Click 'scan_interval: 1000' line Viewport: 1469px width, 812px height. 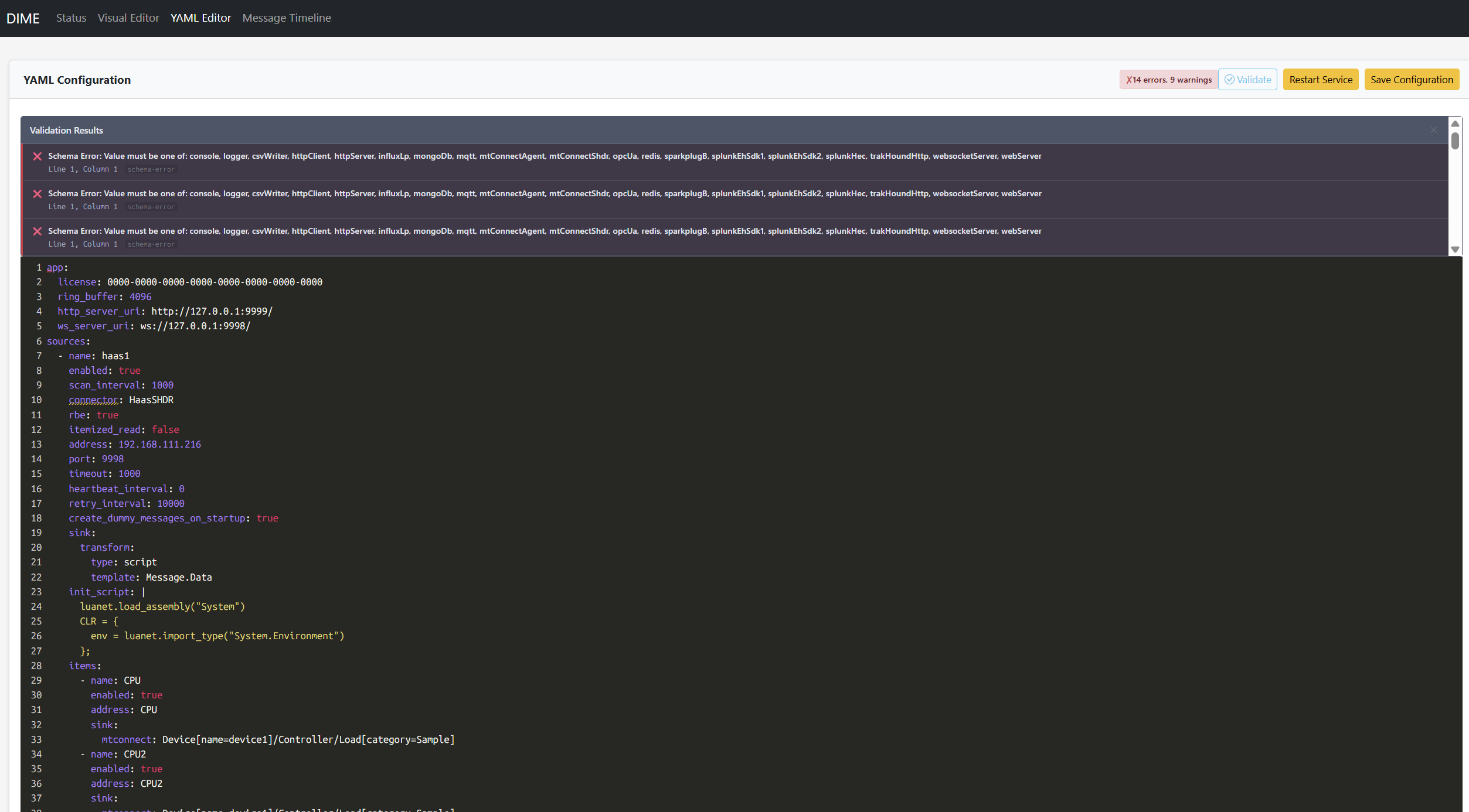click(121, 385)
